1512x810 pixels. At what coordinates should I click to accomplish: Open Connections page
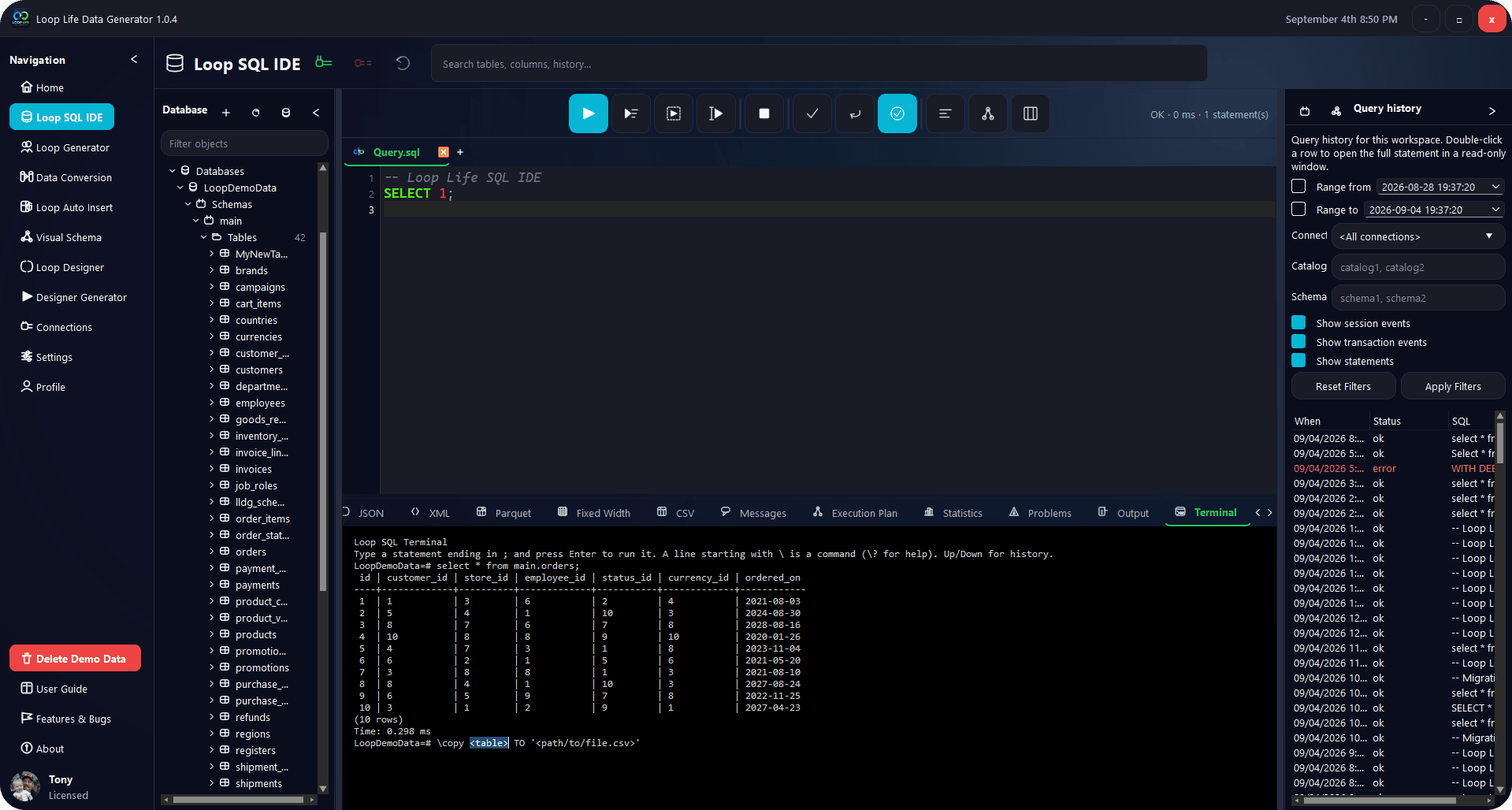[56, 327]
